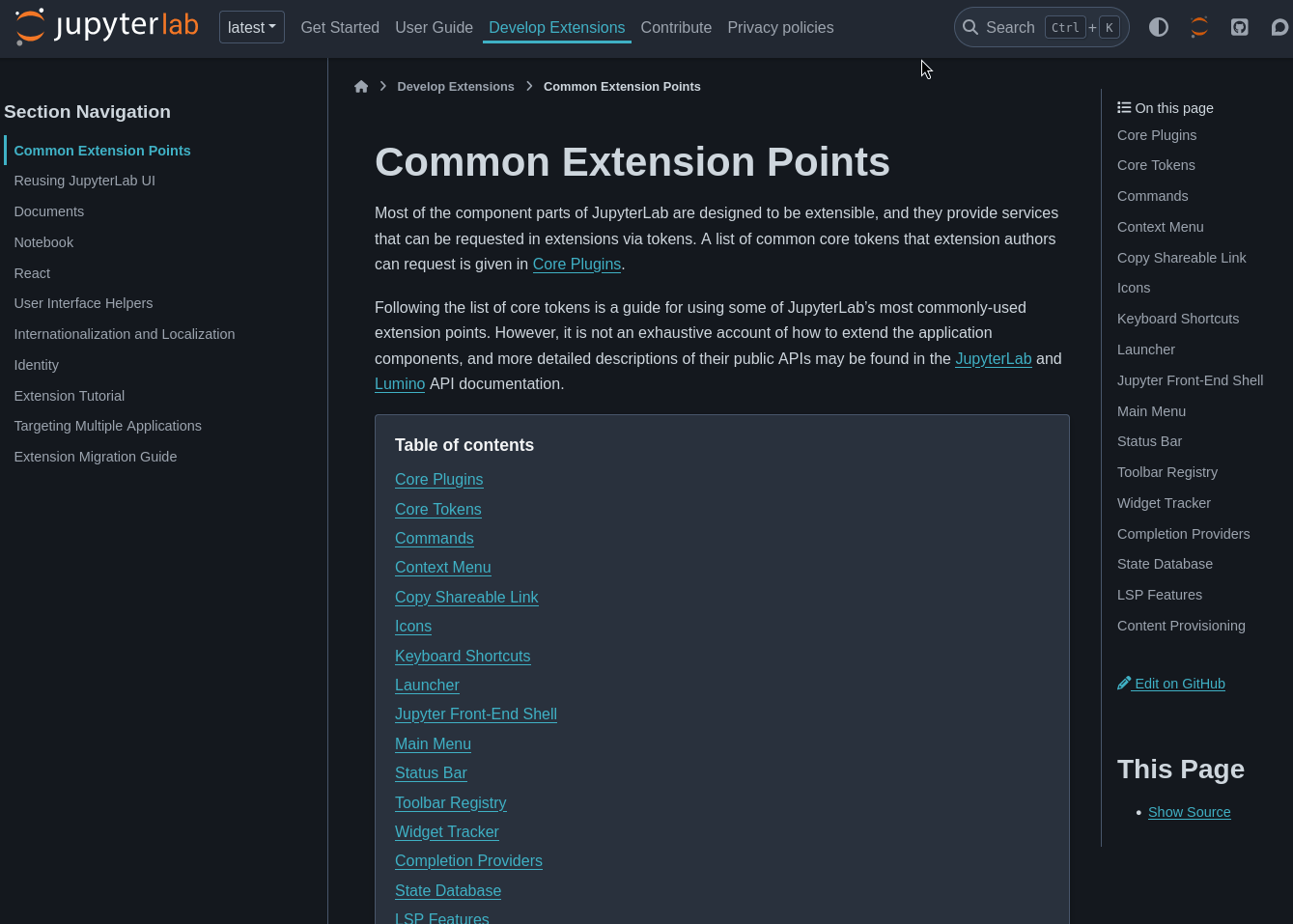Click the Show Source link
1293x924 pixels.
click(x=1189, y=812)
